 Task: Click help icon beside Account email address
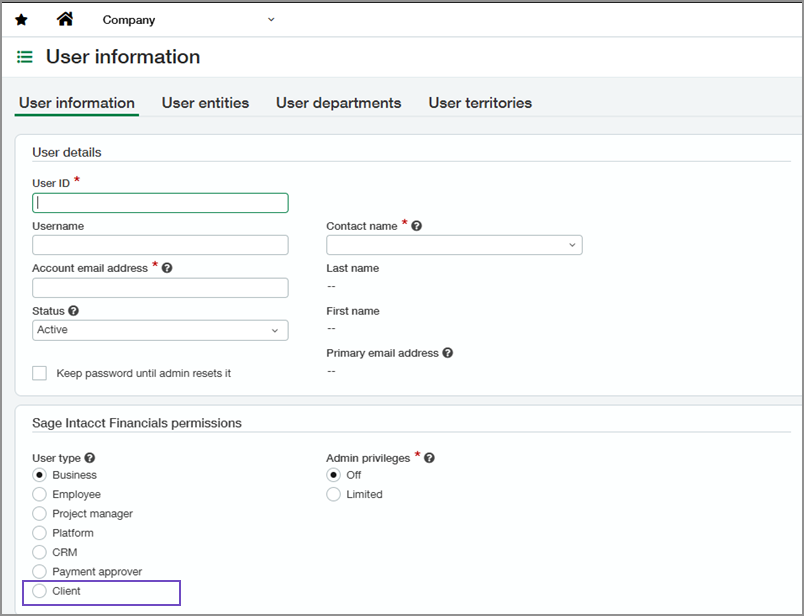point(167,268)
